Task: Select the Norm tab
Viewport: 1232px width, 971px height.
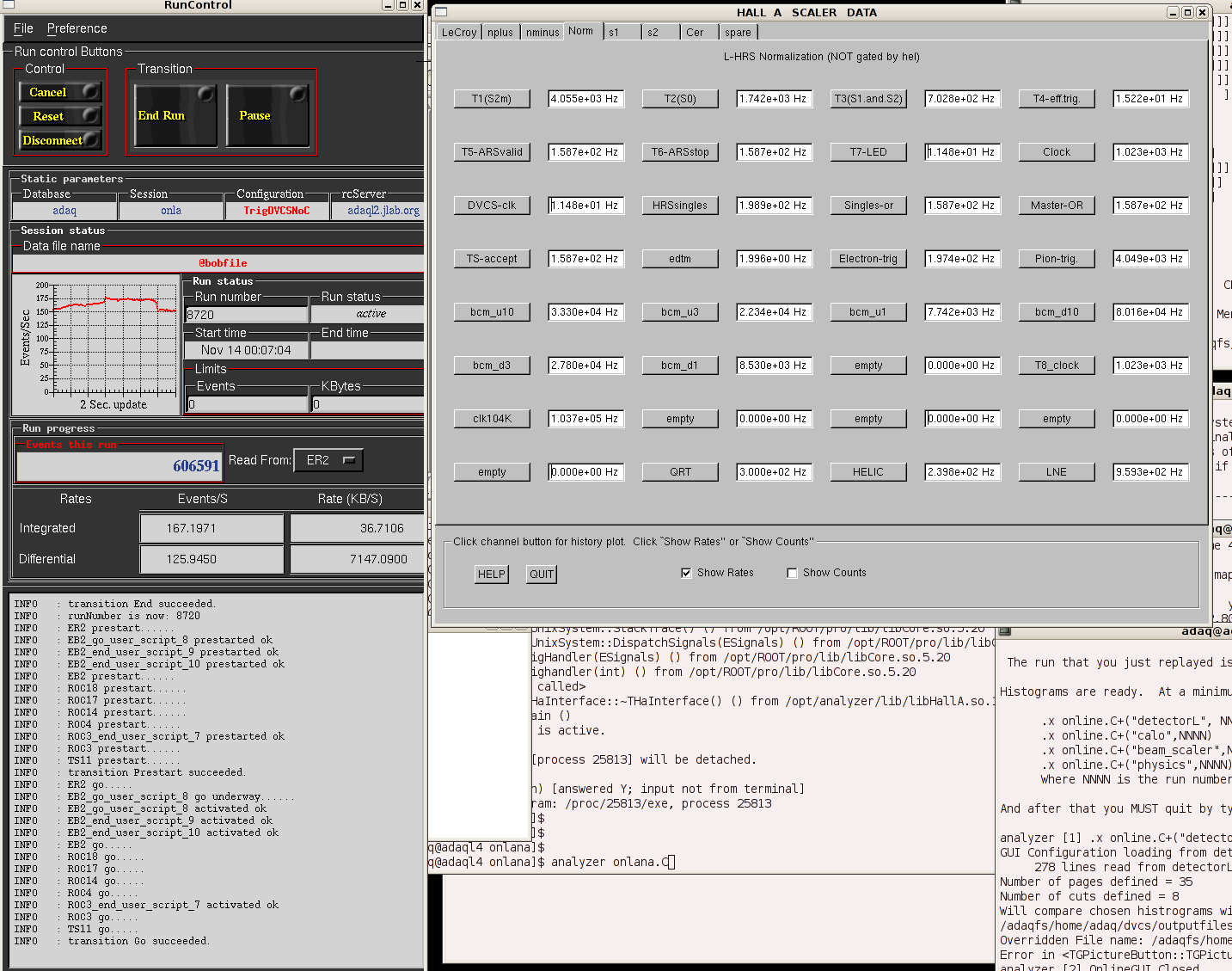Action: 581,31
